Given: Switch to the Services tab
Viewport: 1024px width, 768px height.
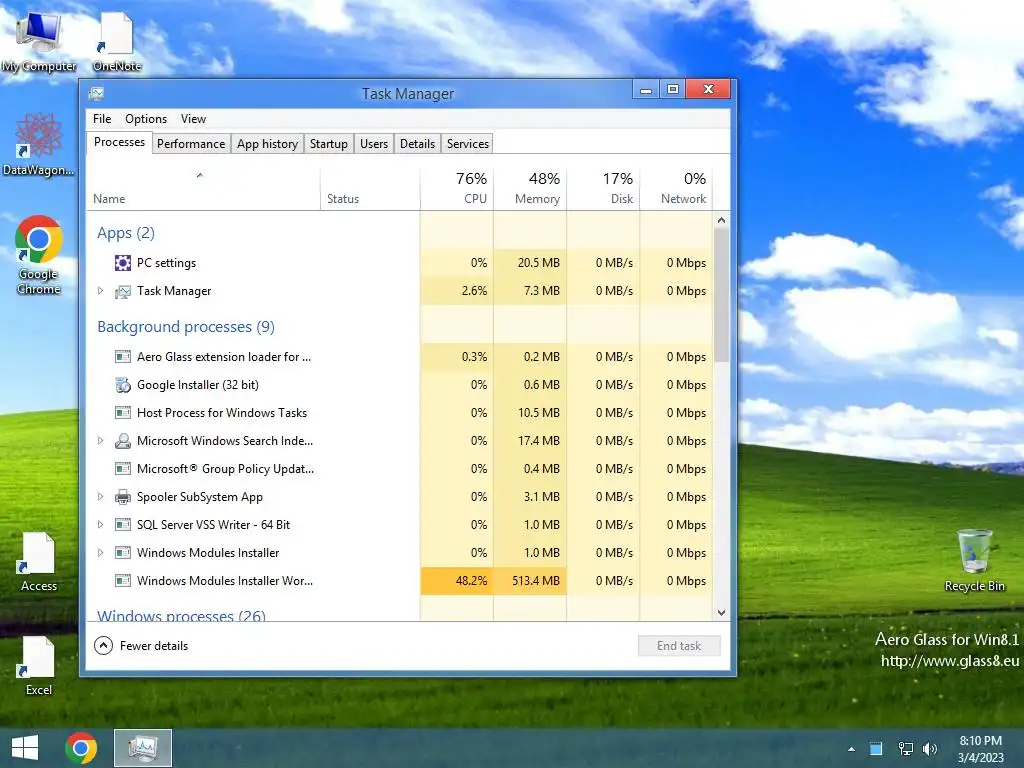Looking at the screenshot, I should pyautogui.click(x=468, y=144).
